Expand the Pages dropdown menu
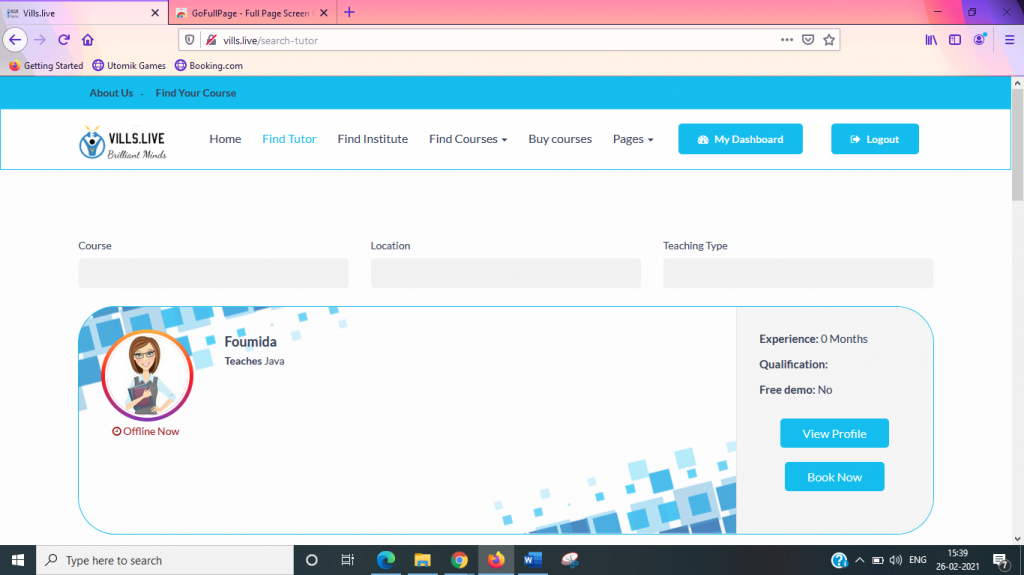This screenshot has height=575, width=1024. 633,139
